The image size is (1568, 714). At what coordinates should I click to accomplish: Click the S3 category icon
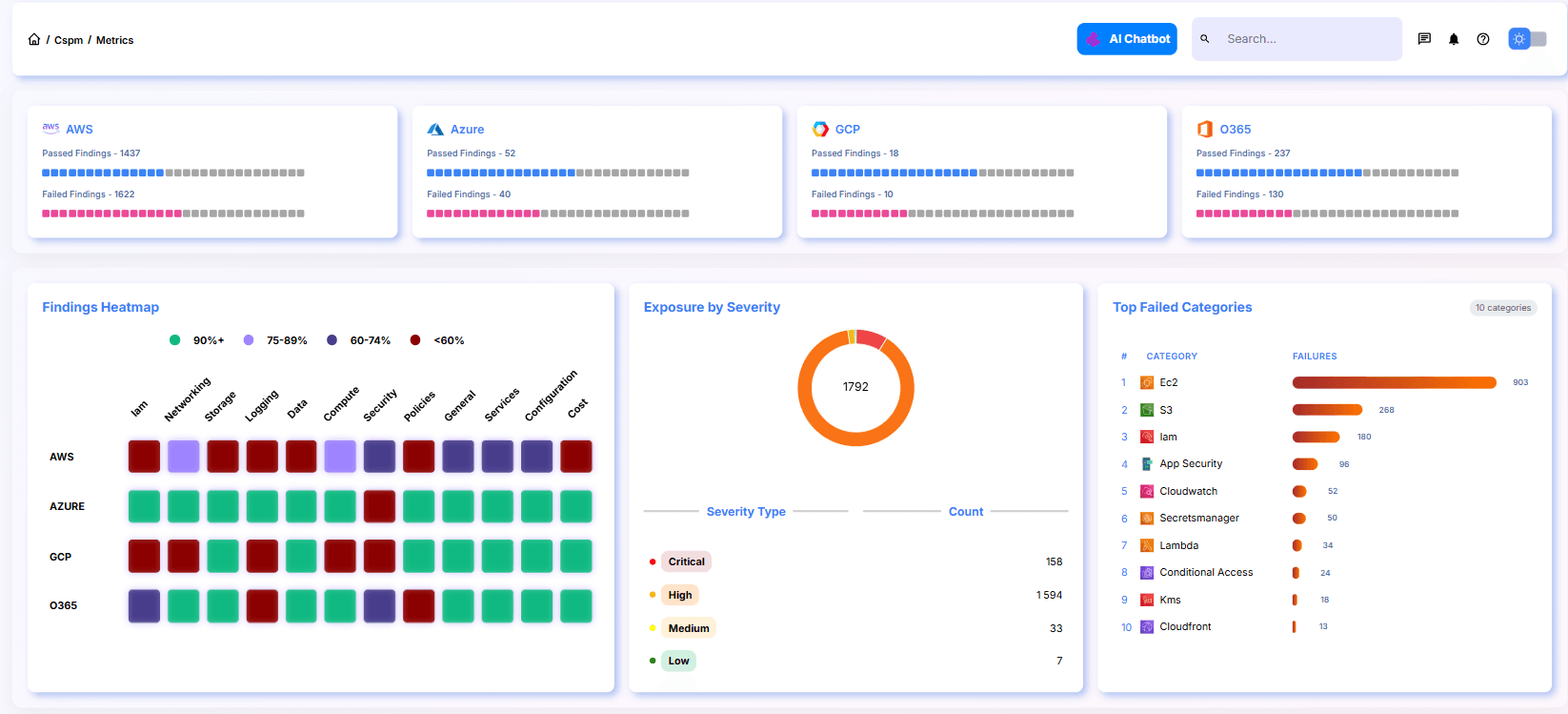(x=1147, y=410)
